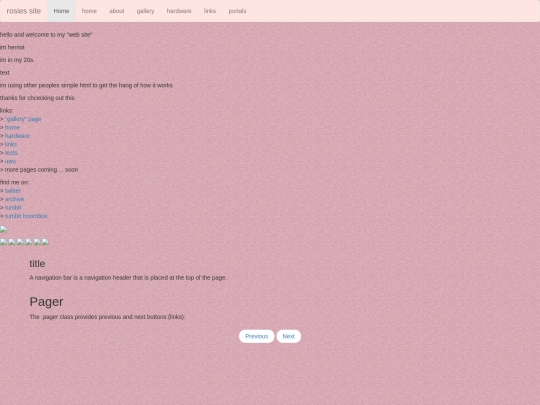This screenshot has width=540, height=405.
Task: Click the navigation bar description sentence
Action: 128,278
